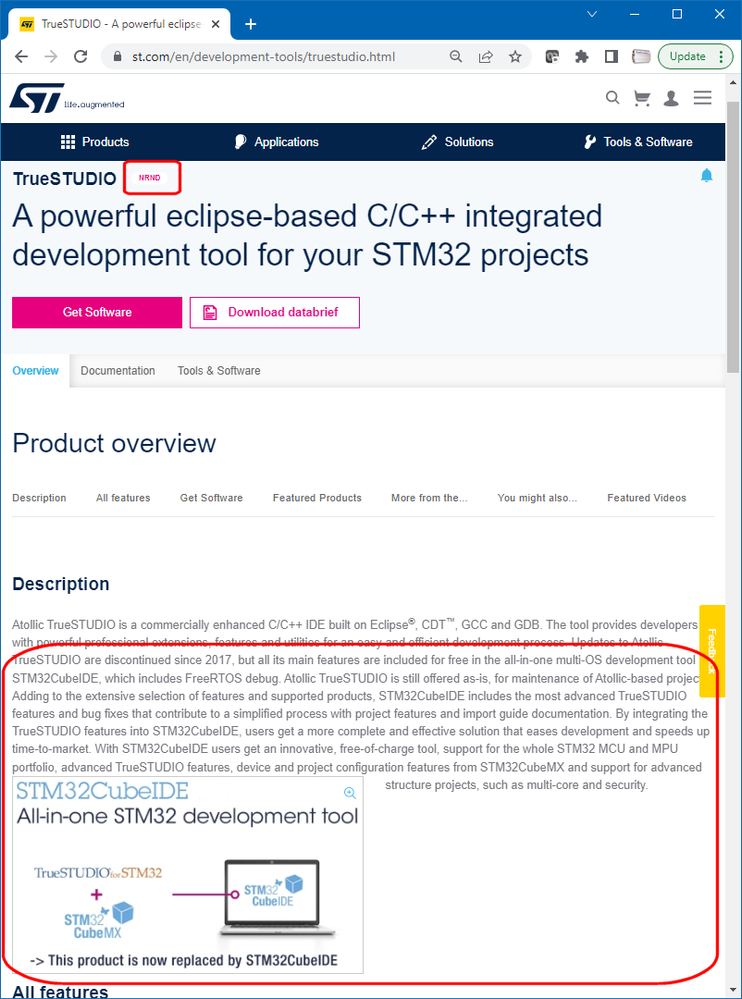Jump to All features section link
Viewport: 742px width, 999px height.
click(x=123, y=498)
